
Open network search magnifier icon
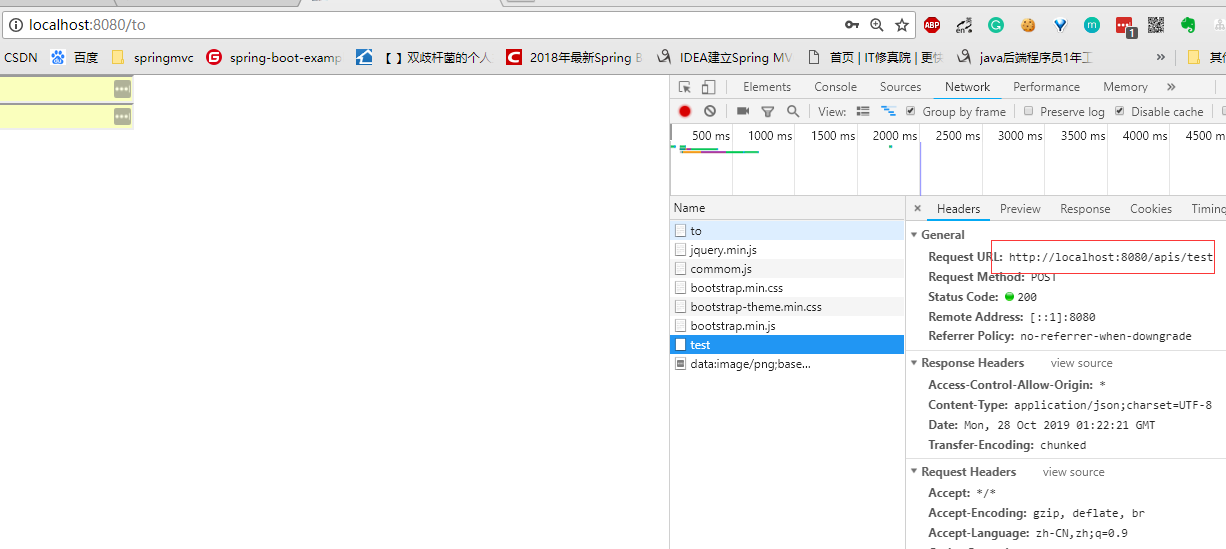(793, 112)
